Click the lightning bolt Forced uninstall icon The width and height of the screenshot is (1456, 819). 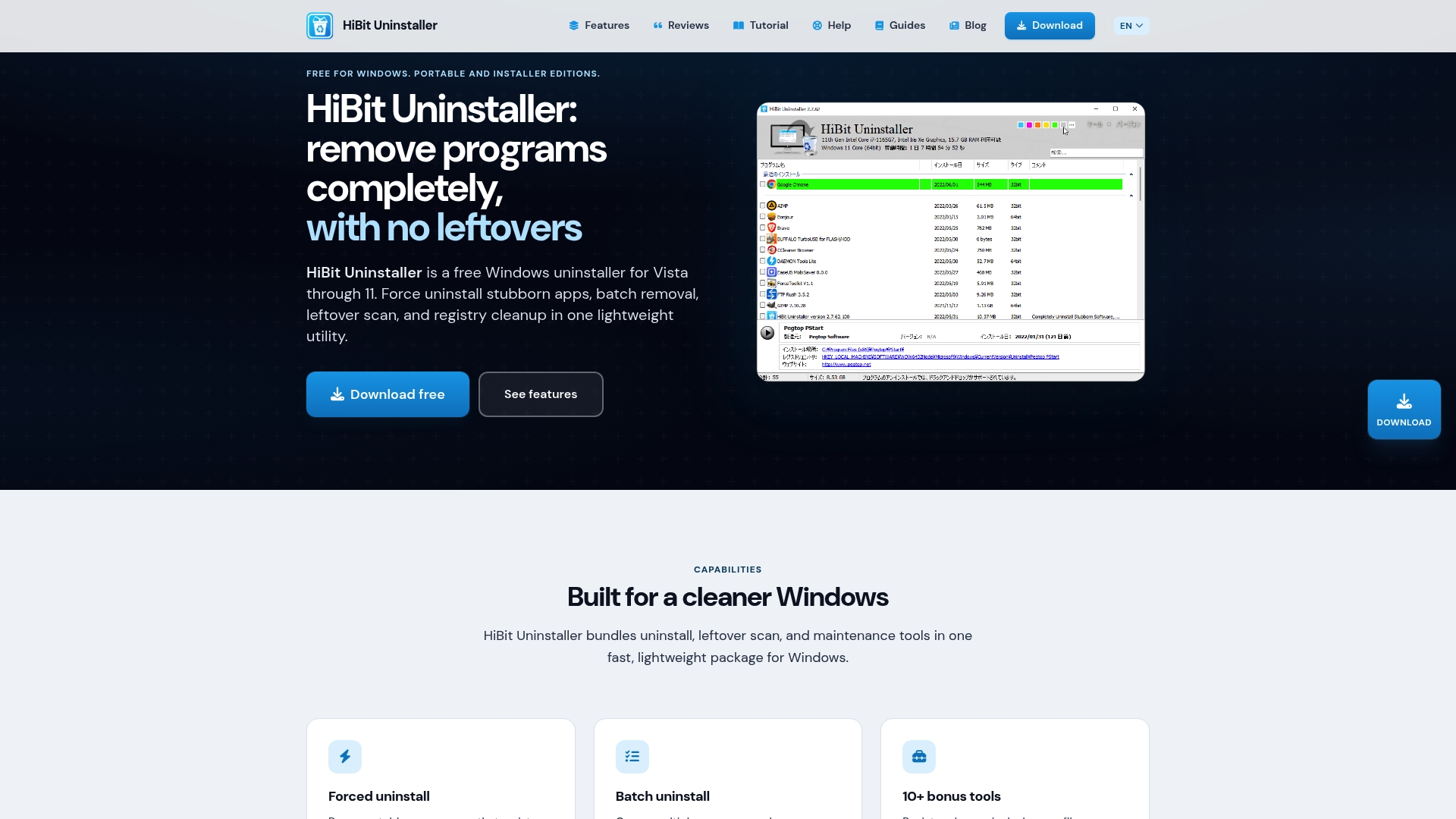[345, 757]
